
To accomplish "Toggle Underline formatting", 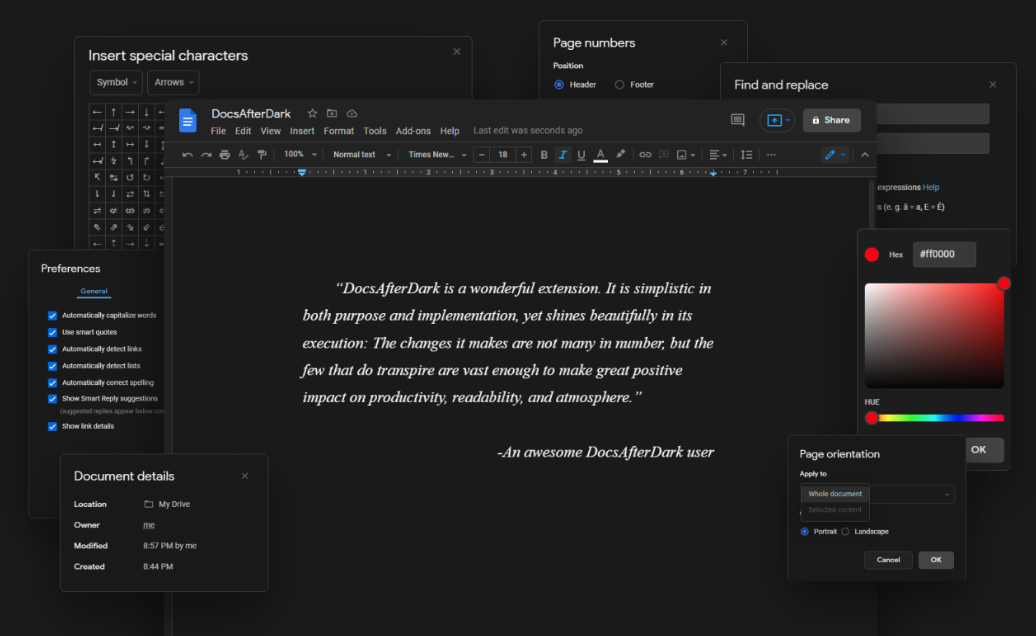I will [x=581, y=155].
